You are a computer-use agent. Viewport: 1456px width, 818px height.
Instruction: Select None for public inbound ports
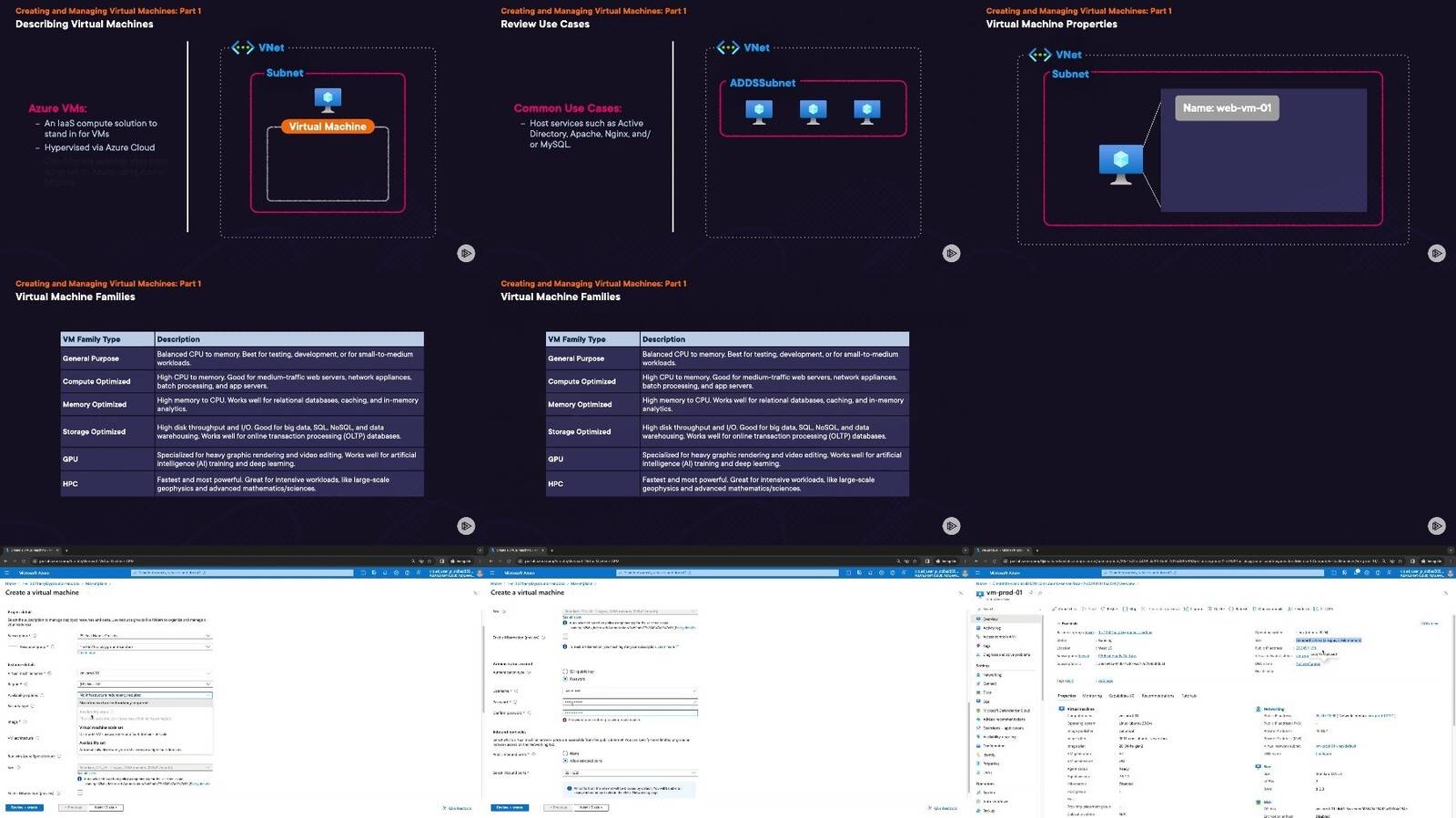tap(565, 753)
